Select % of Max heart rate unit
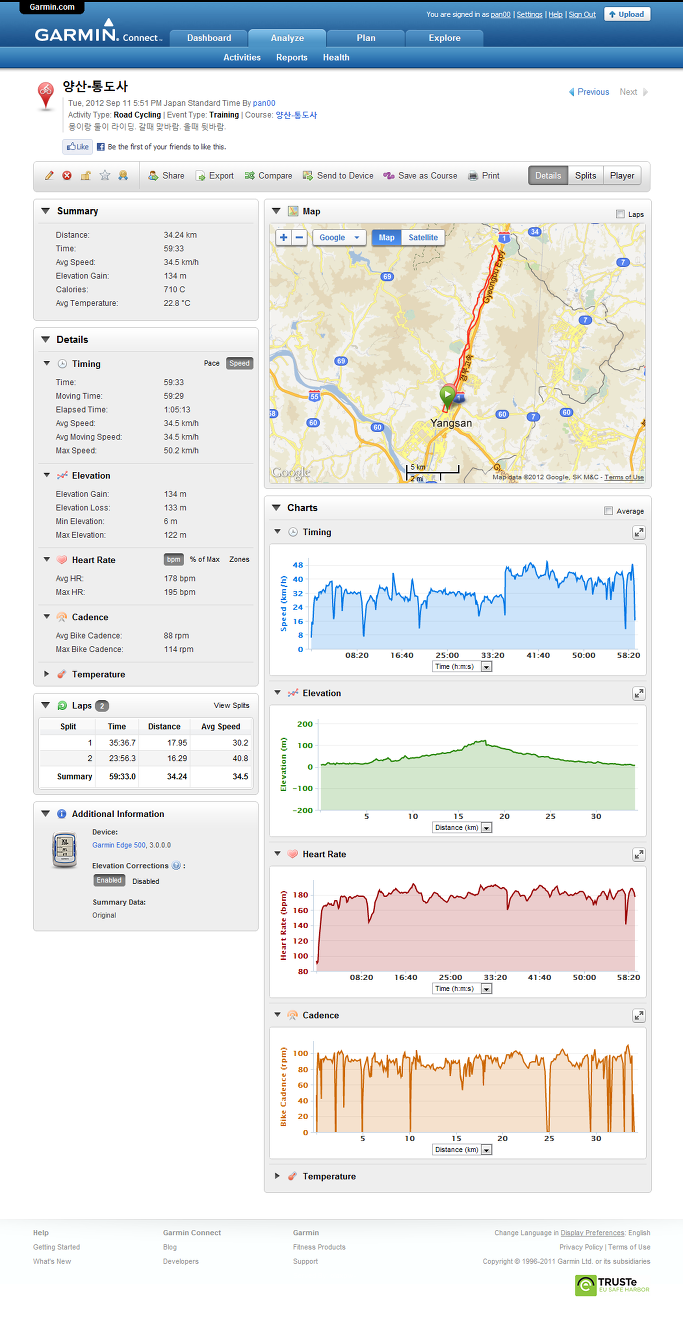Screen dimensions: 683x1319 [205, 559]
